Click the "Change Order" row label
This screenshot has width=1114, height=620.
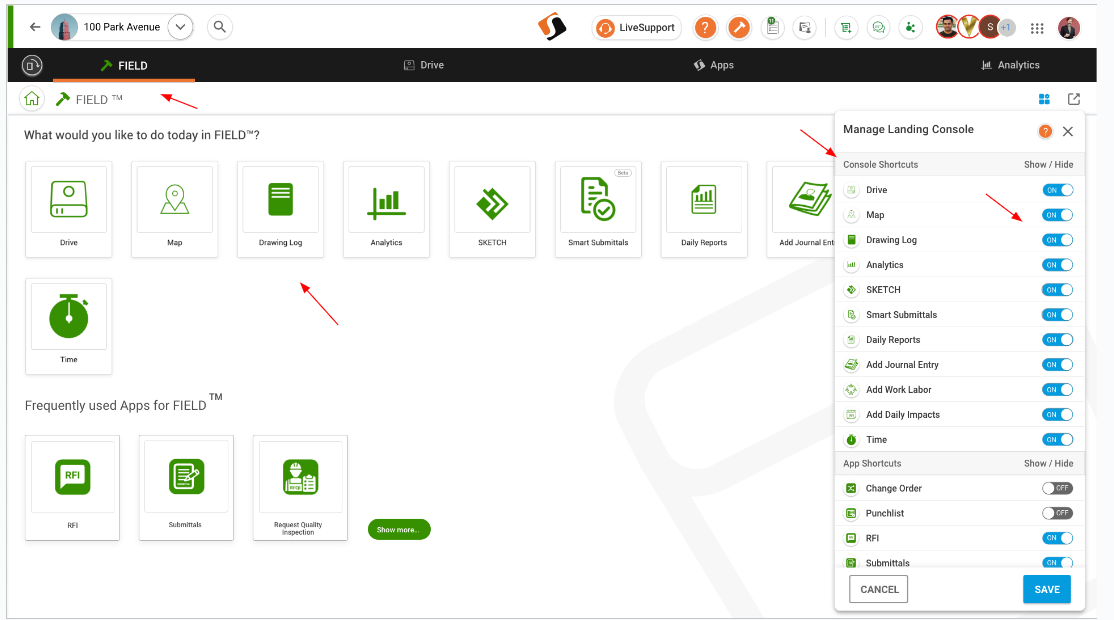tap(893, 489)
